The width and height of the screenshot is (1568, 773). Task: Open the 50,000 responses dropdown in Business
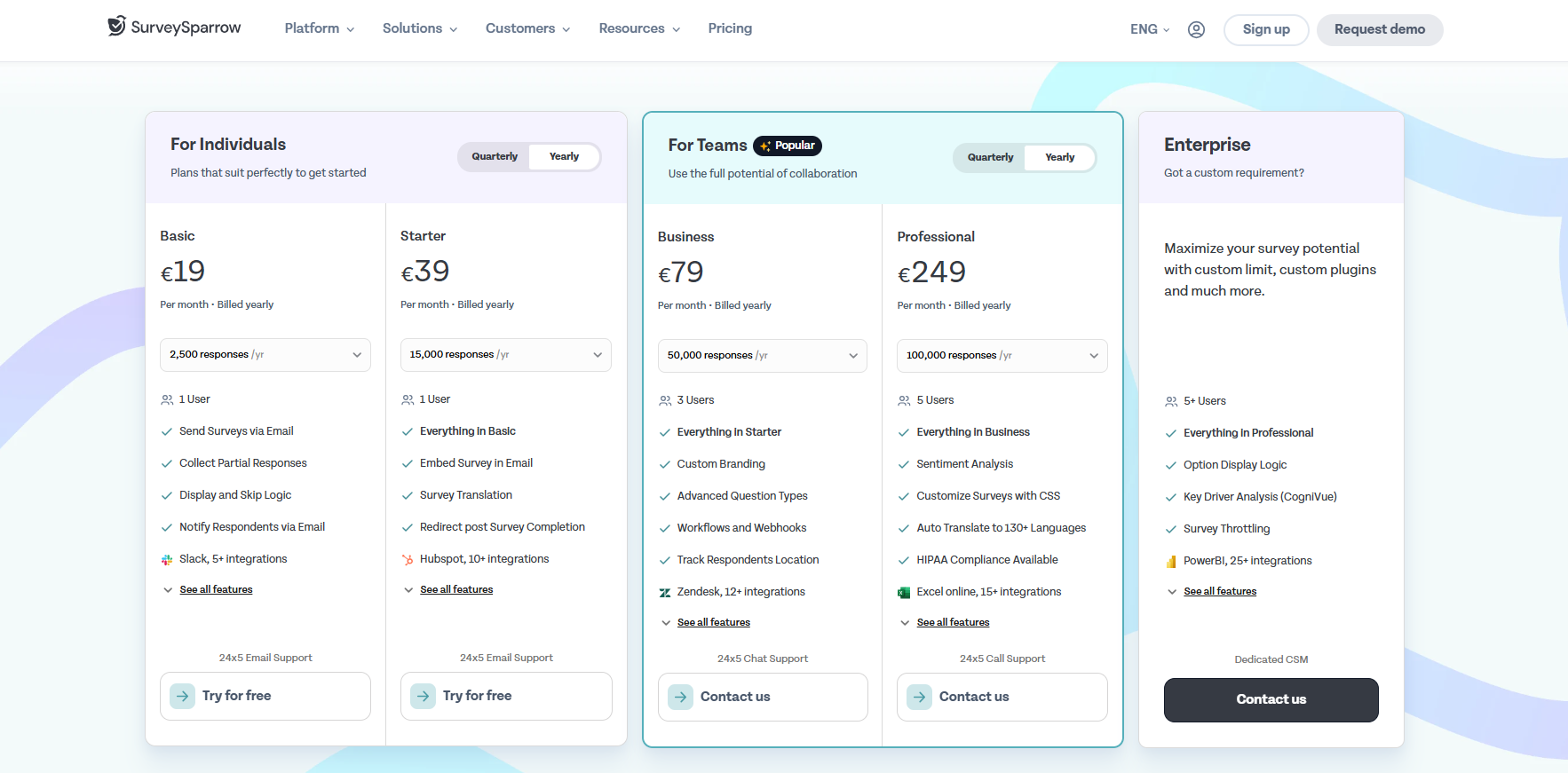(x=762, y=356)
